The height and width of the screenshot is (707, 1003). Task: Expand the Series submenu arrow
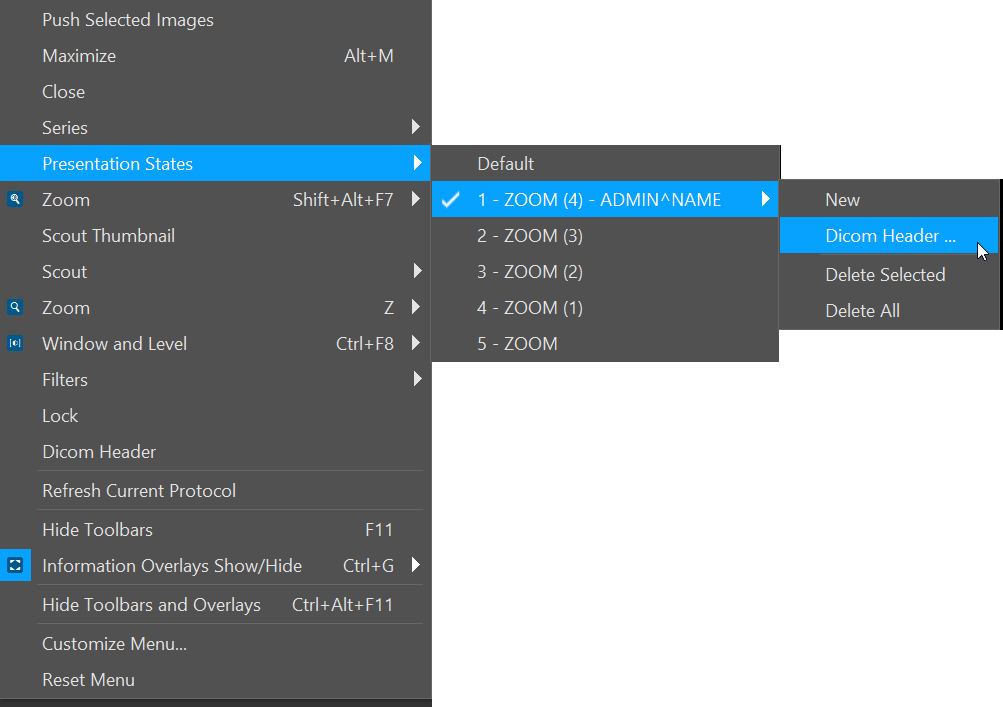pos(416,127)
